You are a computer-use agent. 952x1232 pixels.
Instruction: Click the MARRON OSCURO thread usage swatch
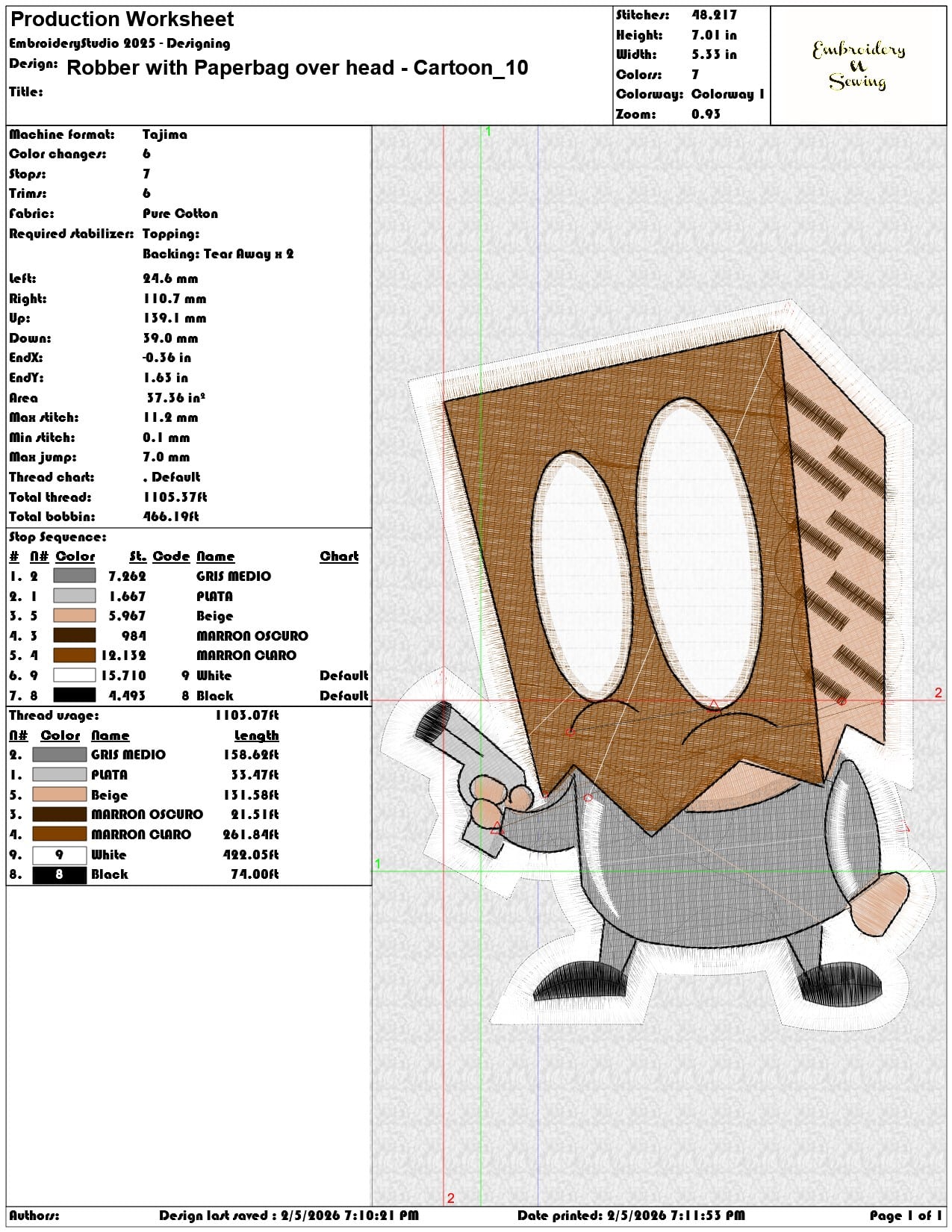click(x=60, y=815)
